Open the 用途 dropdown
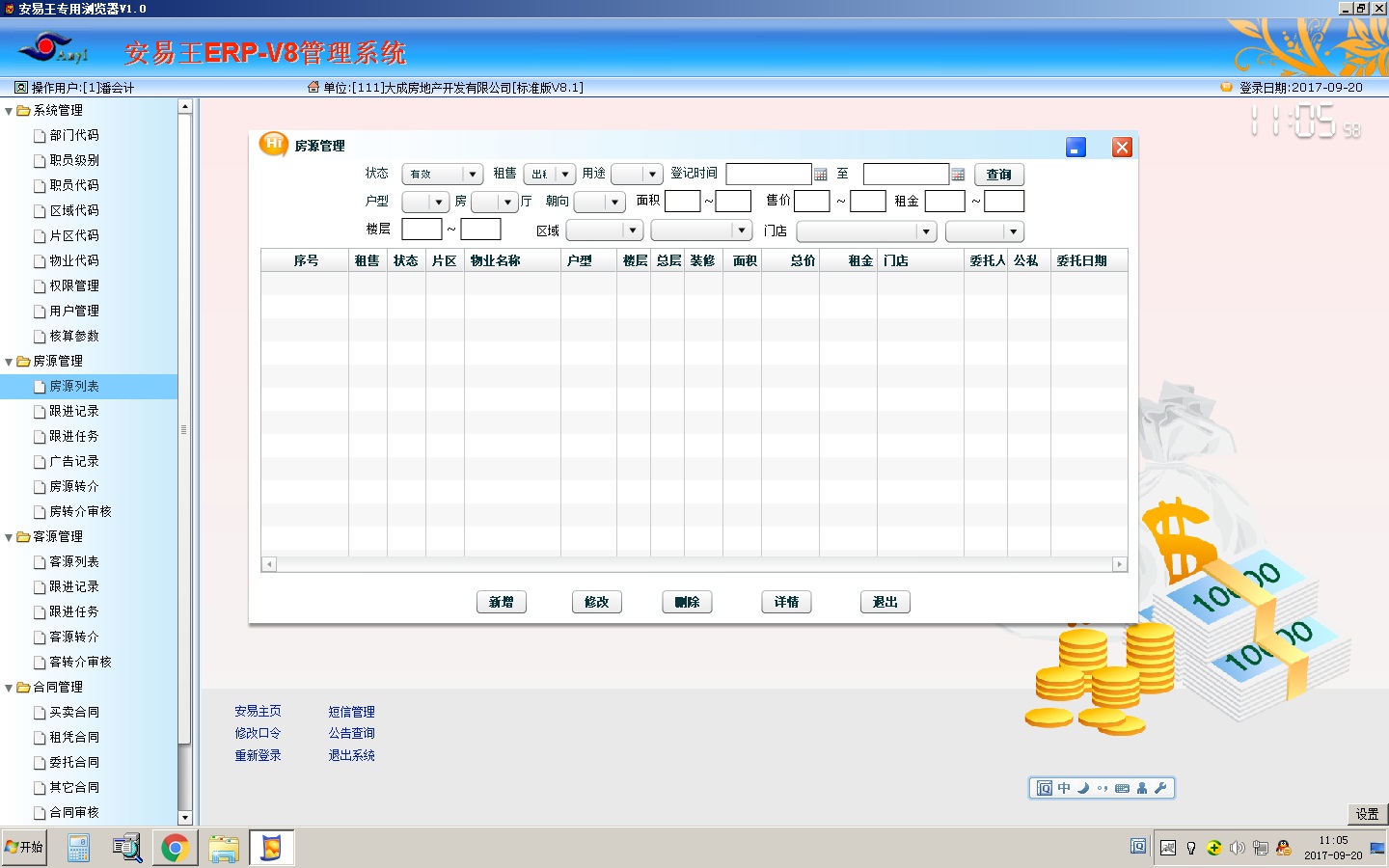Viewport: 1389px width, 868px height. 637,175
